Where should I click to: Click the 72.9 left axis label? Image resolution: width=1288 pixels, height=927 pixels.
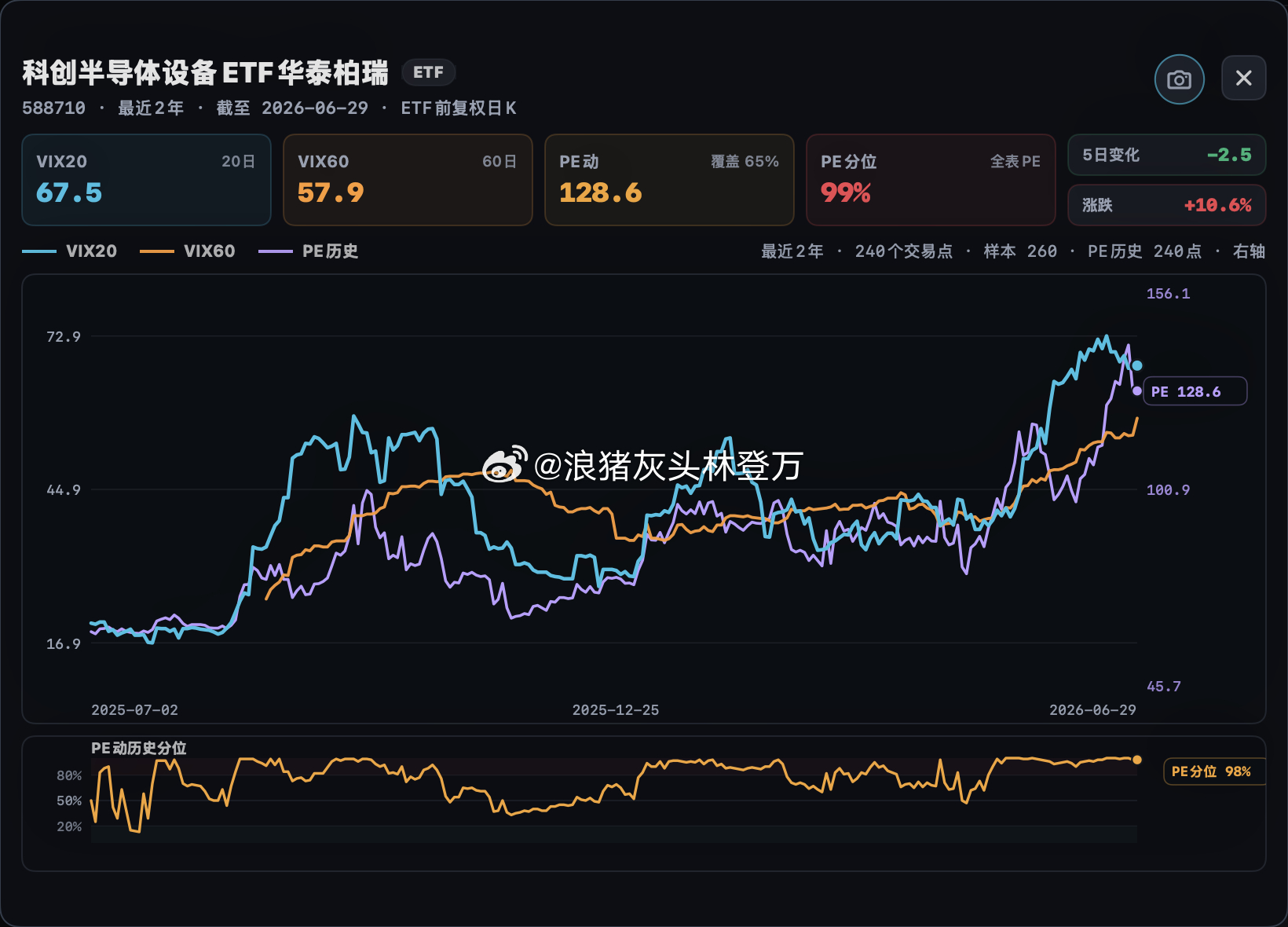coord(64,336)
